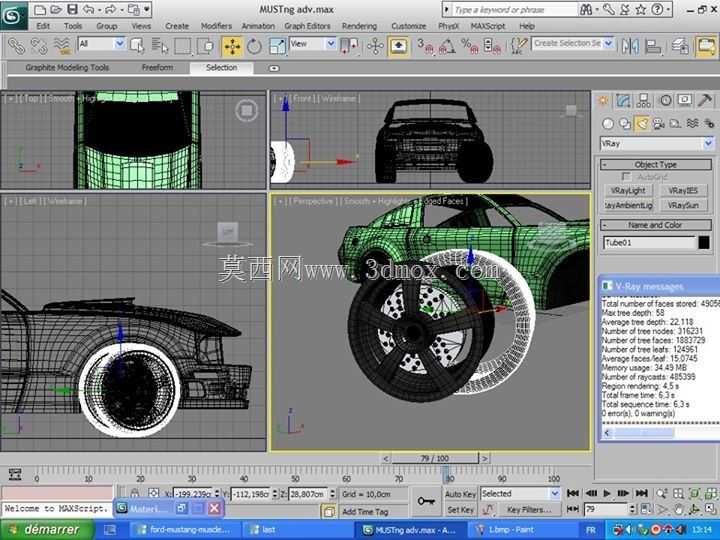Click the Save File icon in quick access toolbar

point(72,9)
